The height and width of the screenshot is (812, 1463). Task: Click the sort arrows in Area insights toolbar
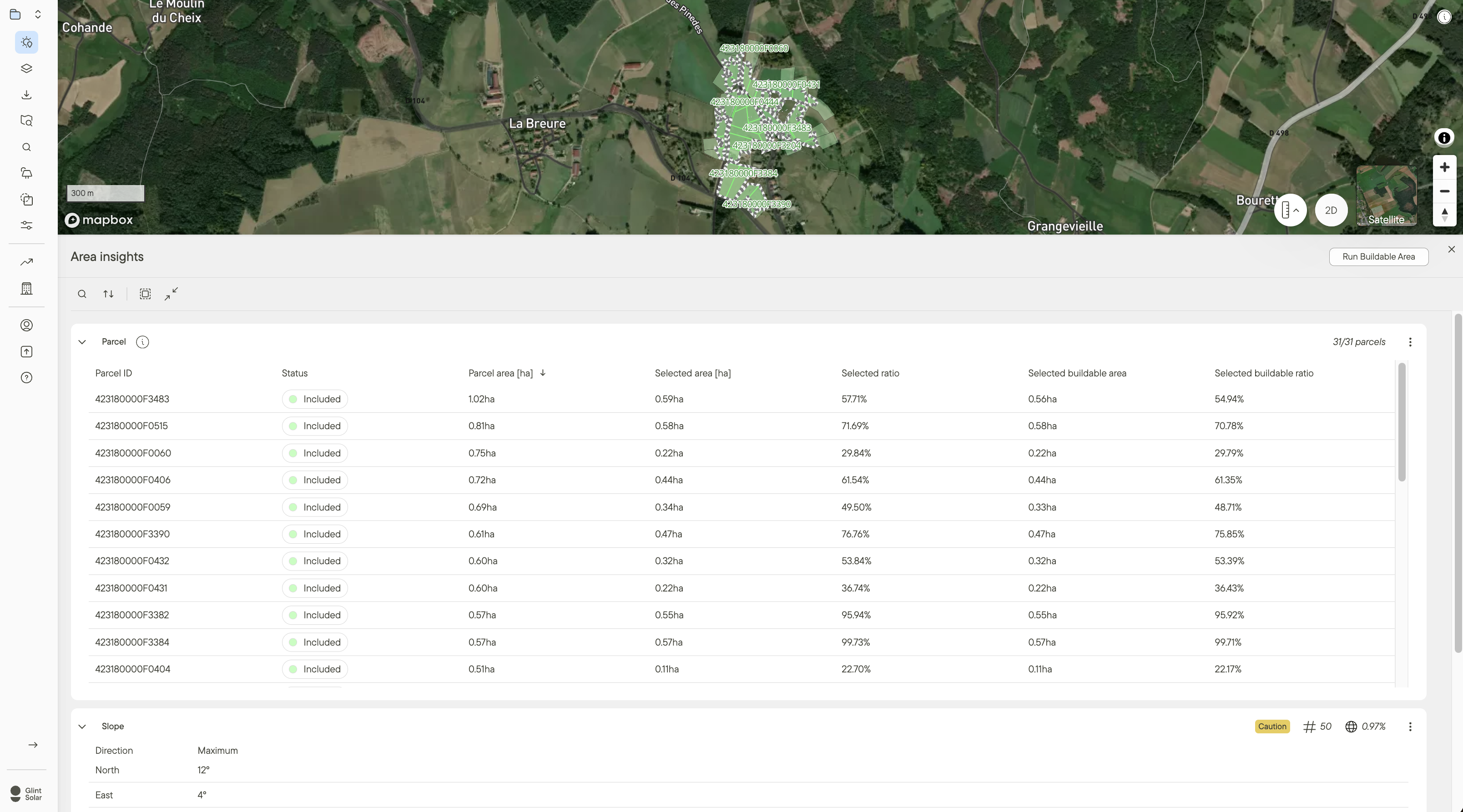(108, 294)
